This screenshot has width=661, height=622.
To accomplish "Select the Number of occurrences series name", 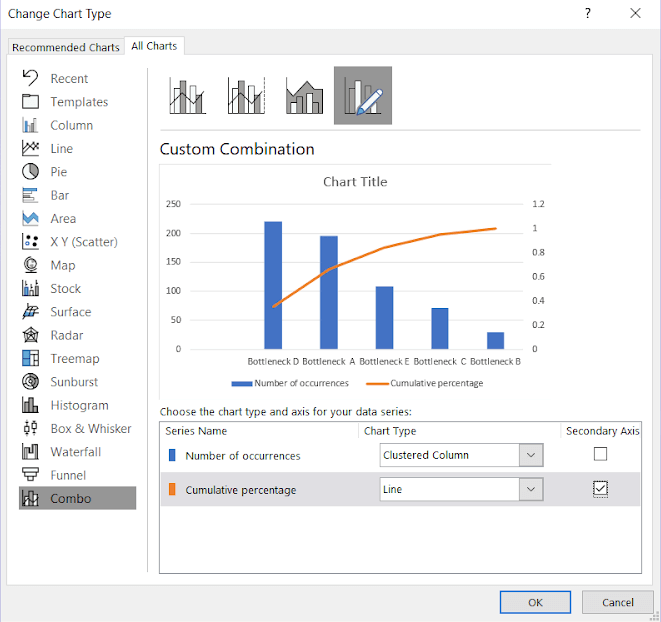I will [x=243, y=456].
